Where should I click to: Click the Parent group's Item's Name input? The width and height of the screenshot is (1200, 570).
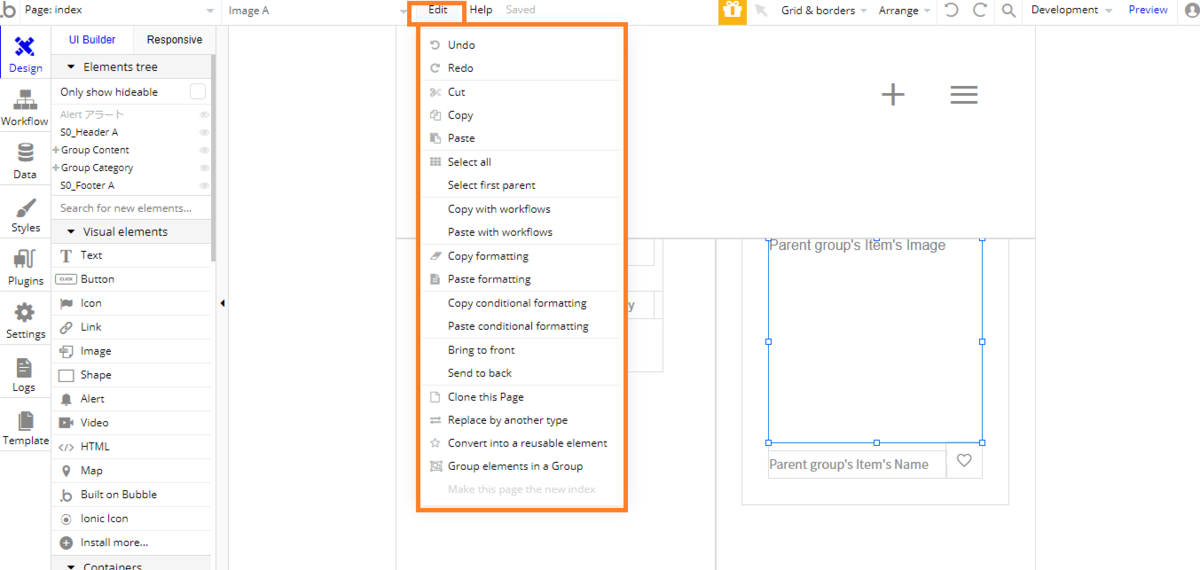(x=856, y=464)
